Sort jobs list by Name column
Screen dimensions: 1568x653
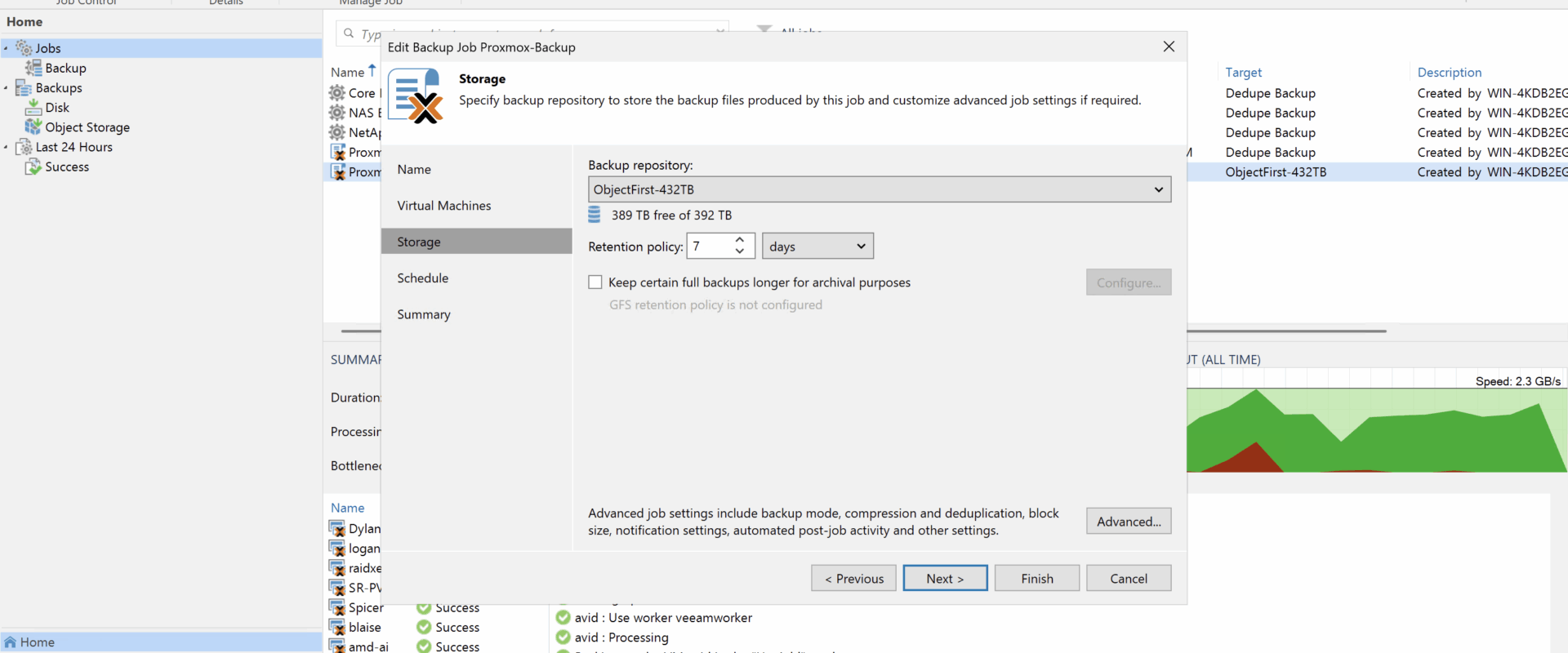click(347, 72)
